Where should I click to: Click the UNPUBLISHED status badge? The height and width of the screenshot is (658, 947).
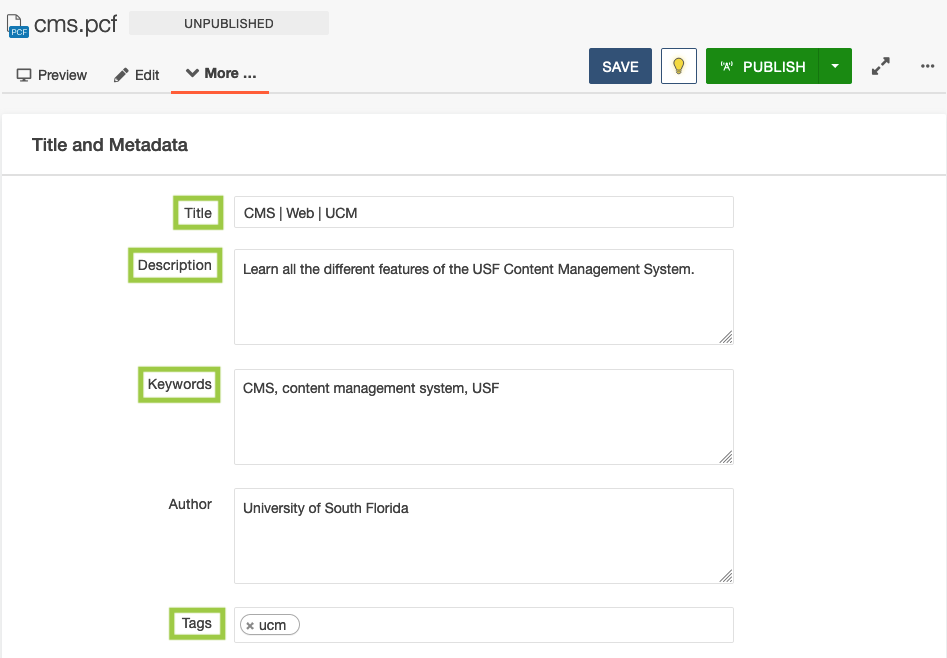(x=229, y=24)
